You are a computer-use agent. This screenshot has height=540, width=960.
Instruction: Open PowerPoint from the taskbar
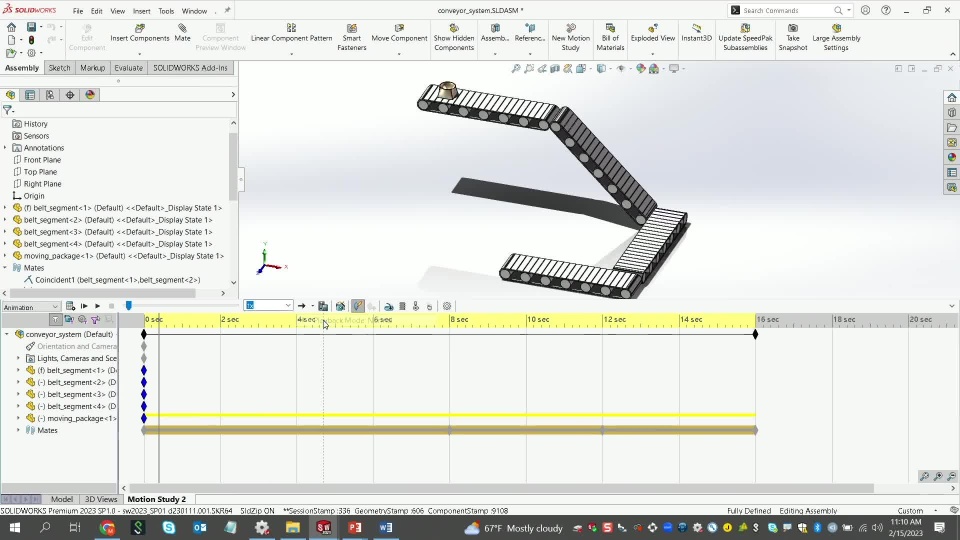354,527
